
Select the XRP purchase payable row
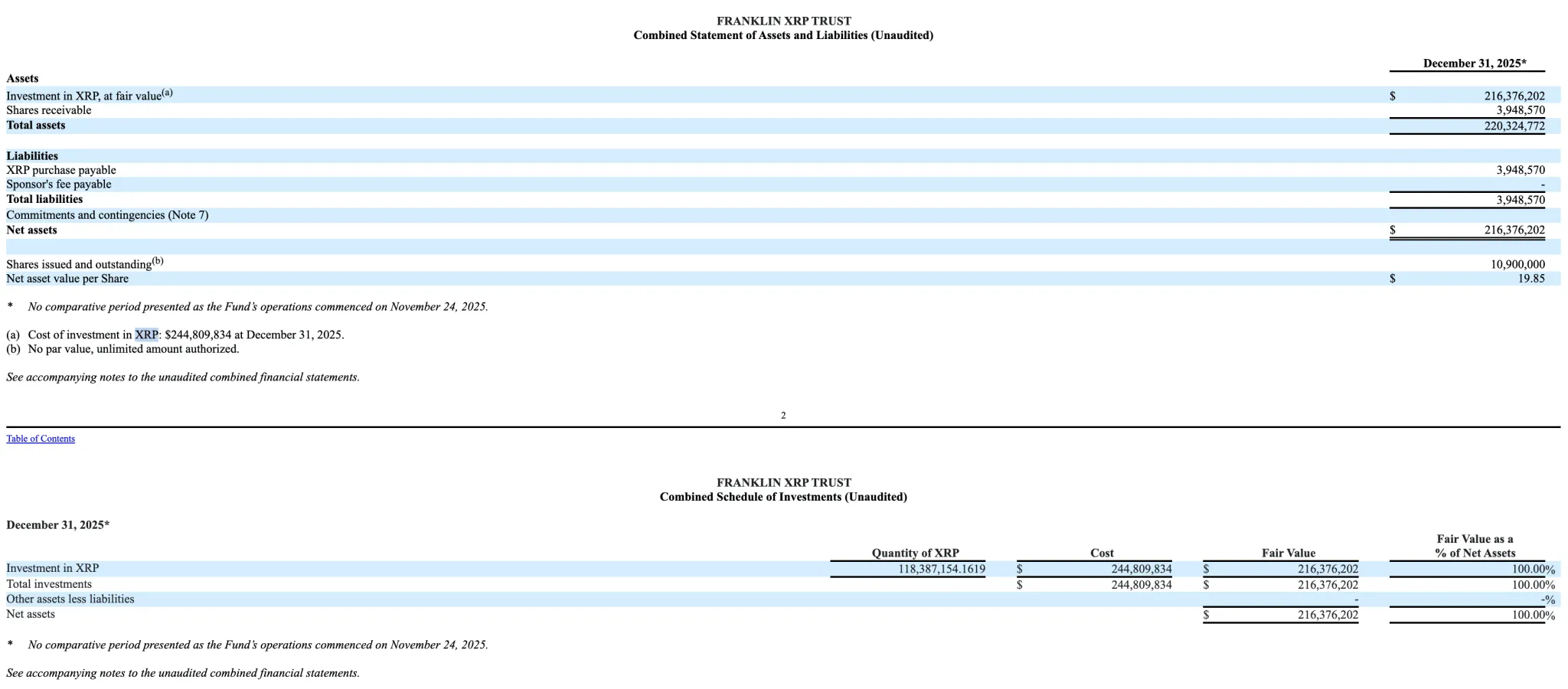[61, 170]
